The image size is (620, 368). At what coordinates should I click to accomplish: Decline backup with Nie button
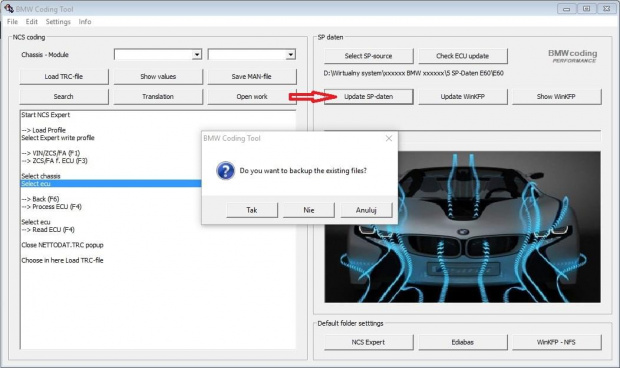click(x=309, y=210)
